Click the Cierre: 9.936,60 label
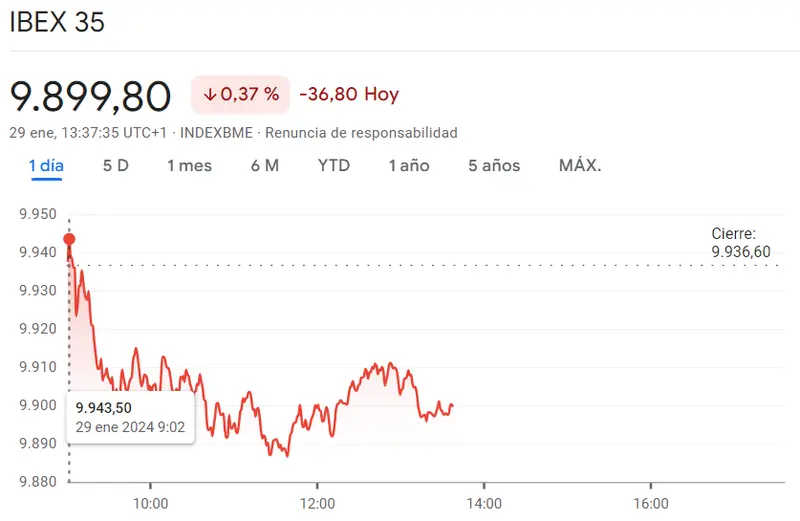 (741, 243)
